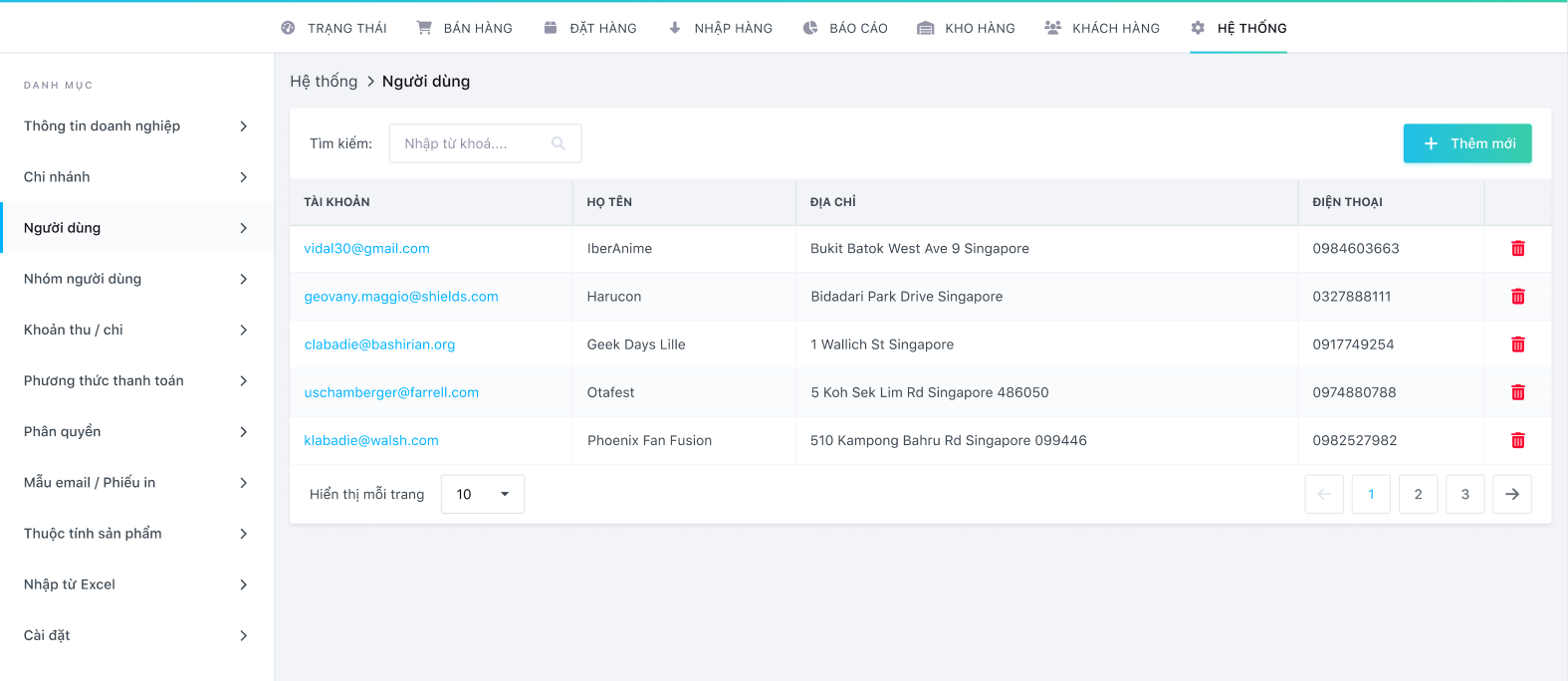Delete the Otafest user row
The height and width of the screenshot is (681, 1568).
[1517, 392]
